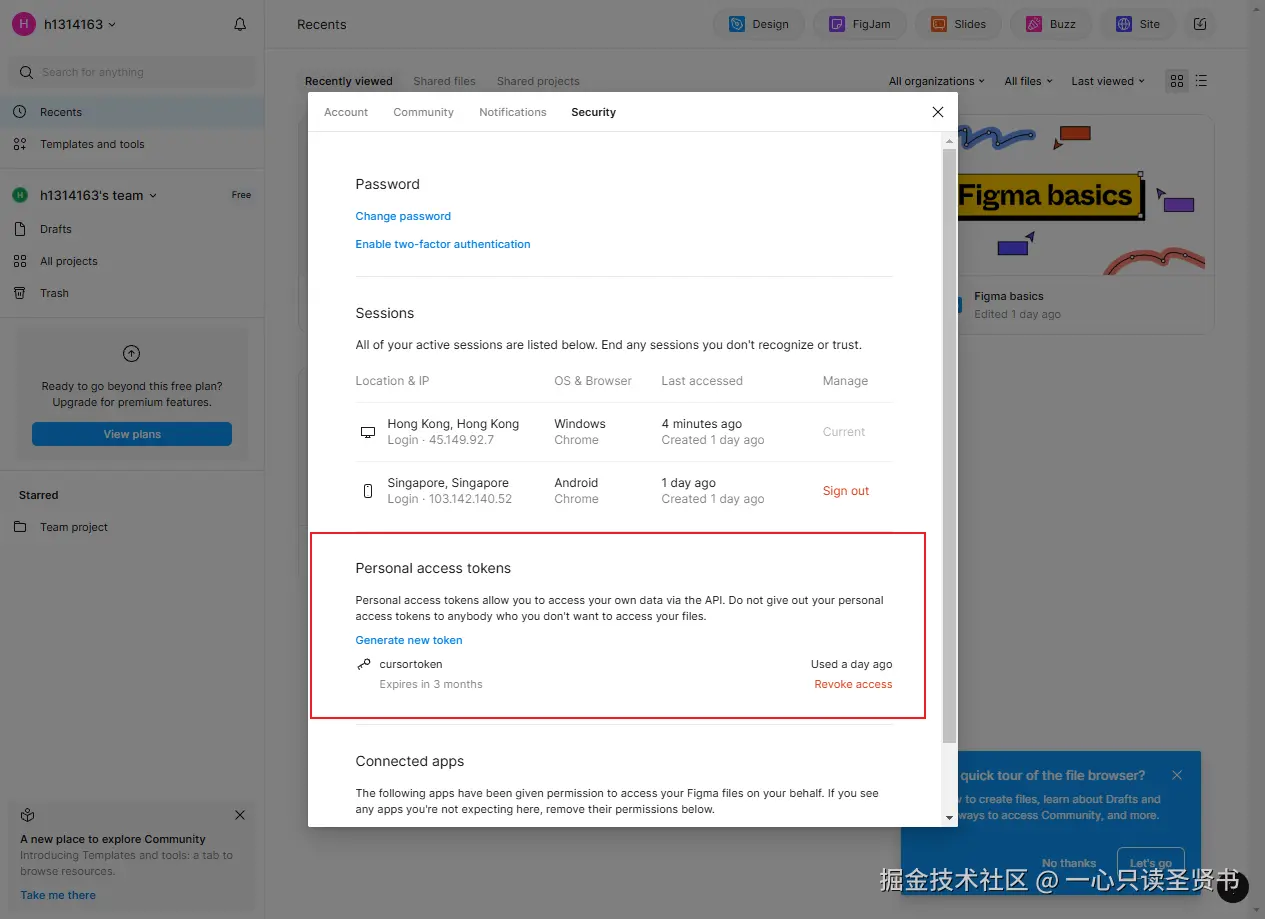Screen dimensions: 1265x919
Task: Select the Recently viewed tab
Action: click(x=349, y=81)
